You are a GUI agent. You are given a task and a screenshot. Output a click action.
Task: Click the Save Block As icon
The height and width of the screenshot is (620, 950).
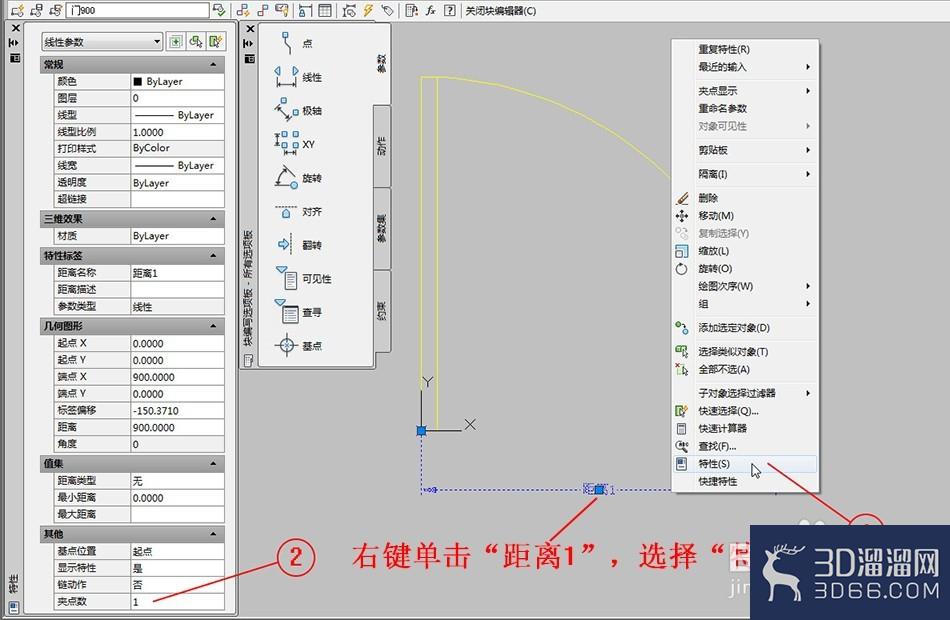[x=56, y=10]
